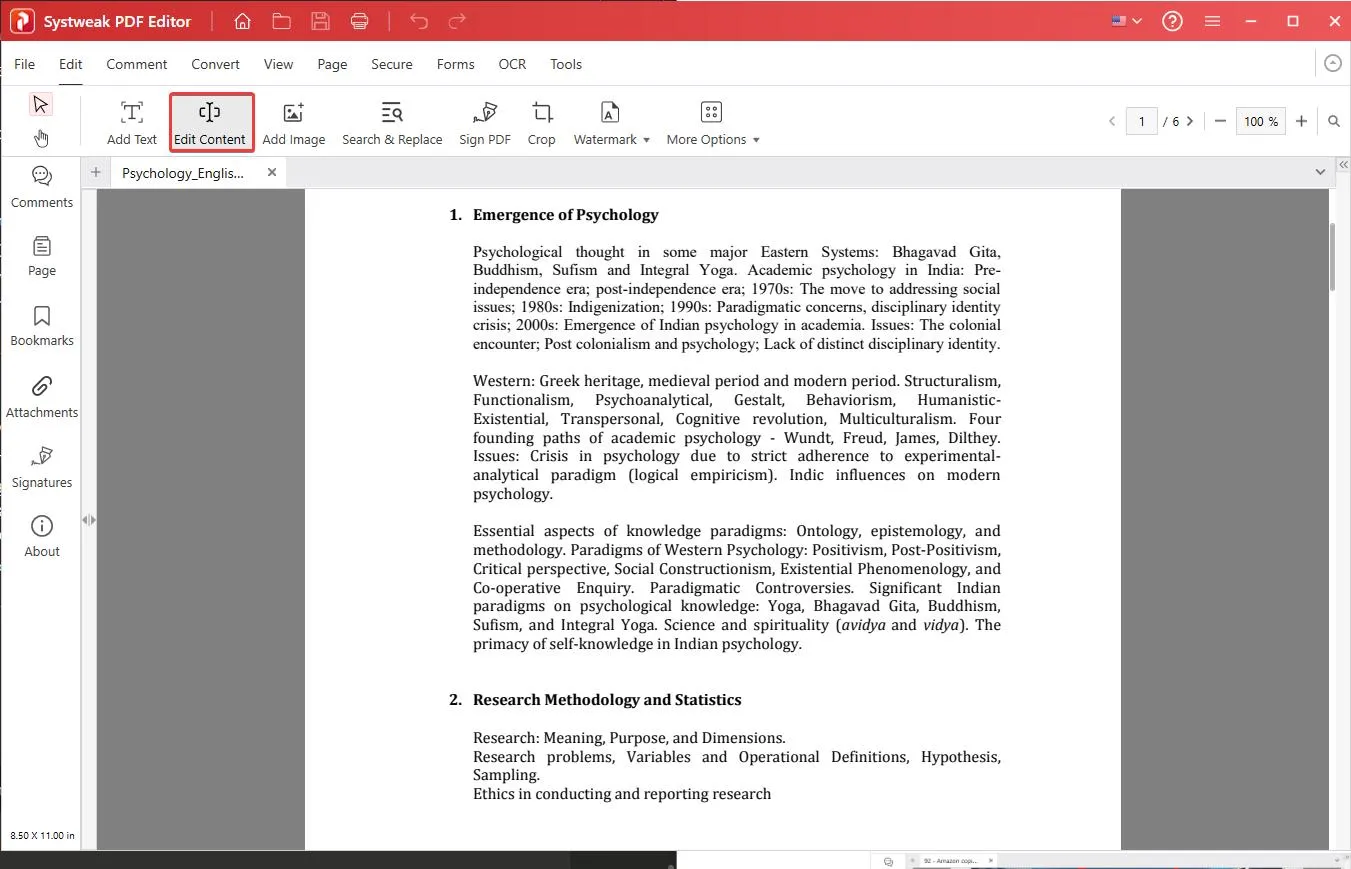The width and height of the screenshot is (1351, 869).
Task: Open the Convert menu
Action: 215,64
